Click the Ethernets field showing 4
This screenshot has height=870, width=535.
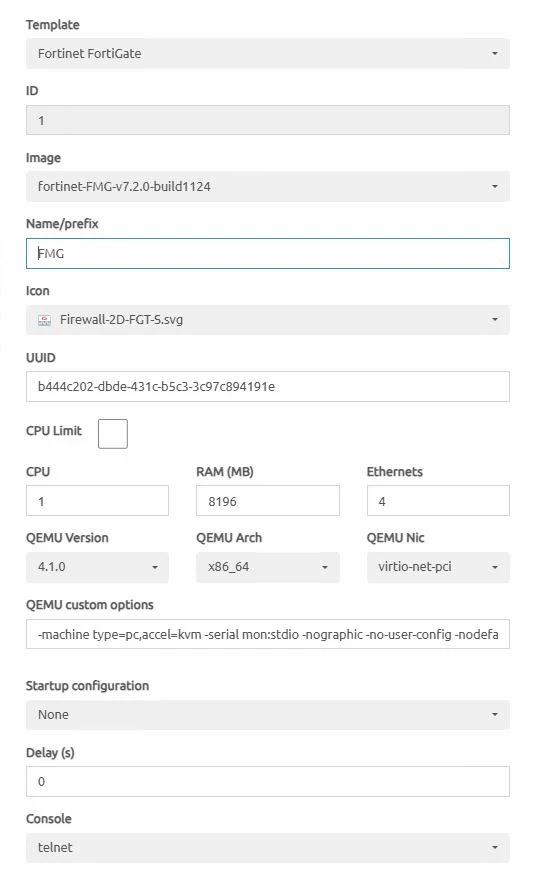click(x=438, y=501)
